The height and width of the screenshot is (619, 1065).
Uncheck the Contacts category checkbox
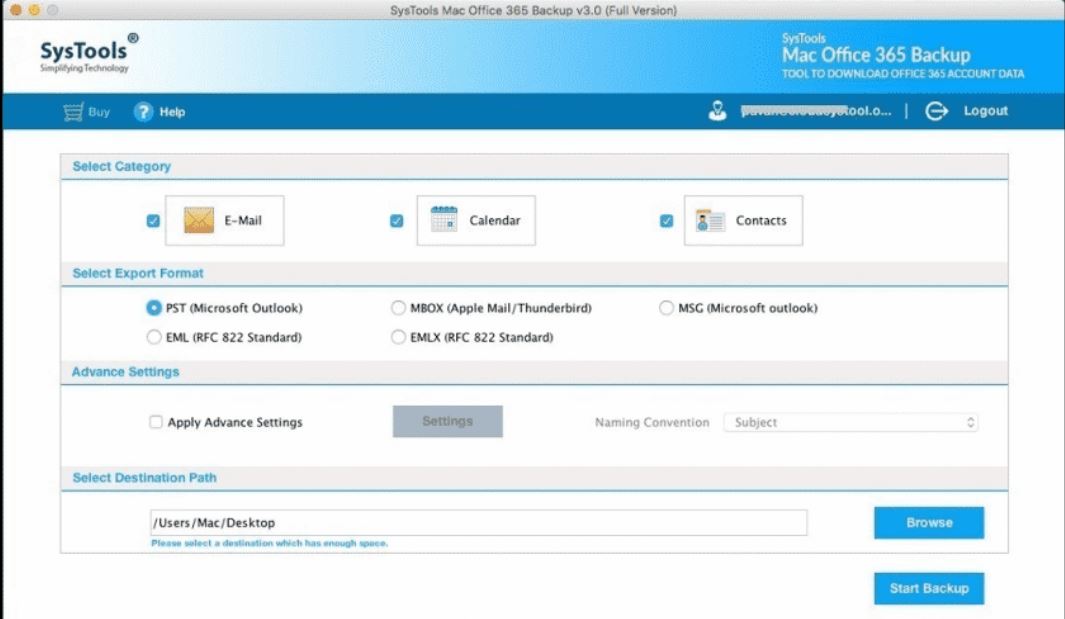666,221
